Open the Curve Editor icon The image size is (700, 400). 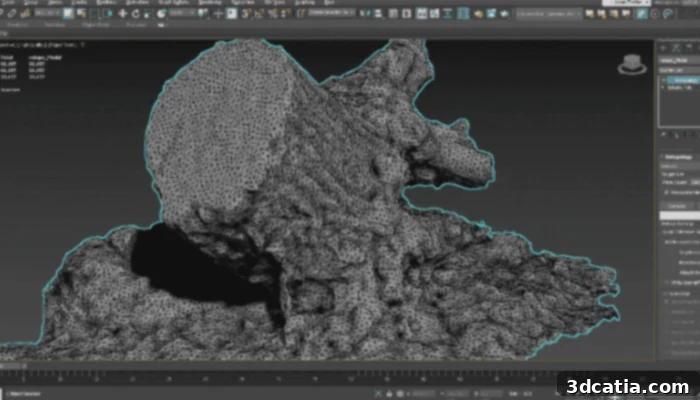pos(434,13)
